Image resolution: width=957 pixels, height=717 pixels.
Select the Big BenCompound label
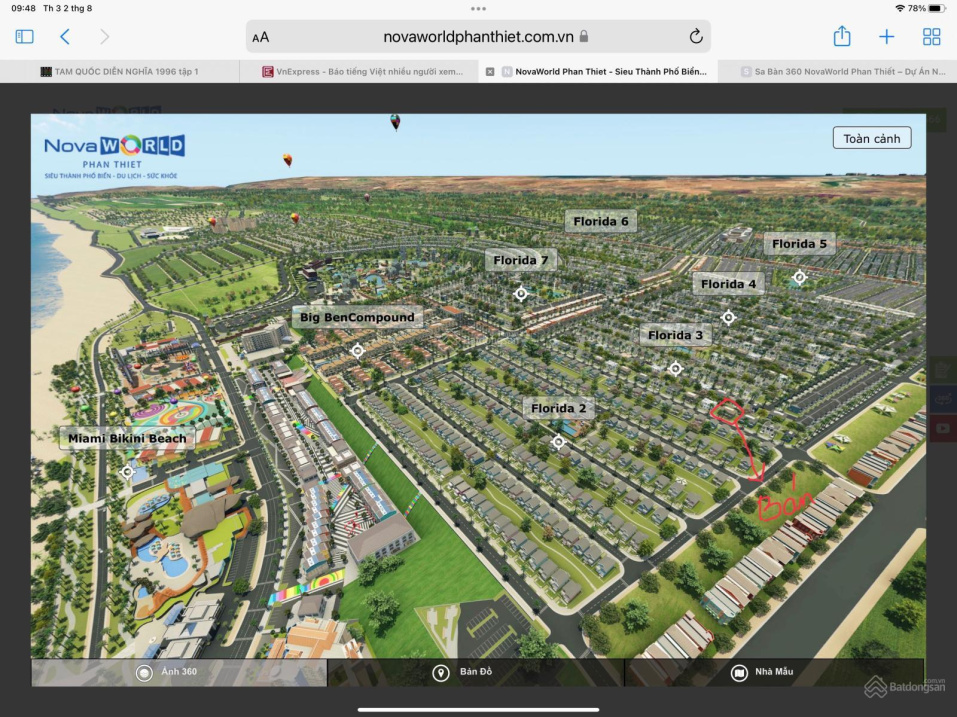click(357, 317)
